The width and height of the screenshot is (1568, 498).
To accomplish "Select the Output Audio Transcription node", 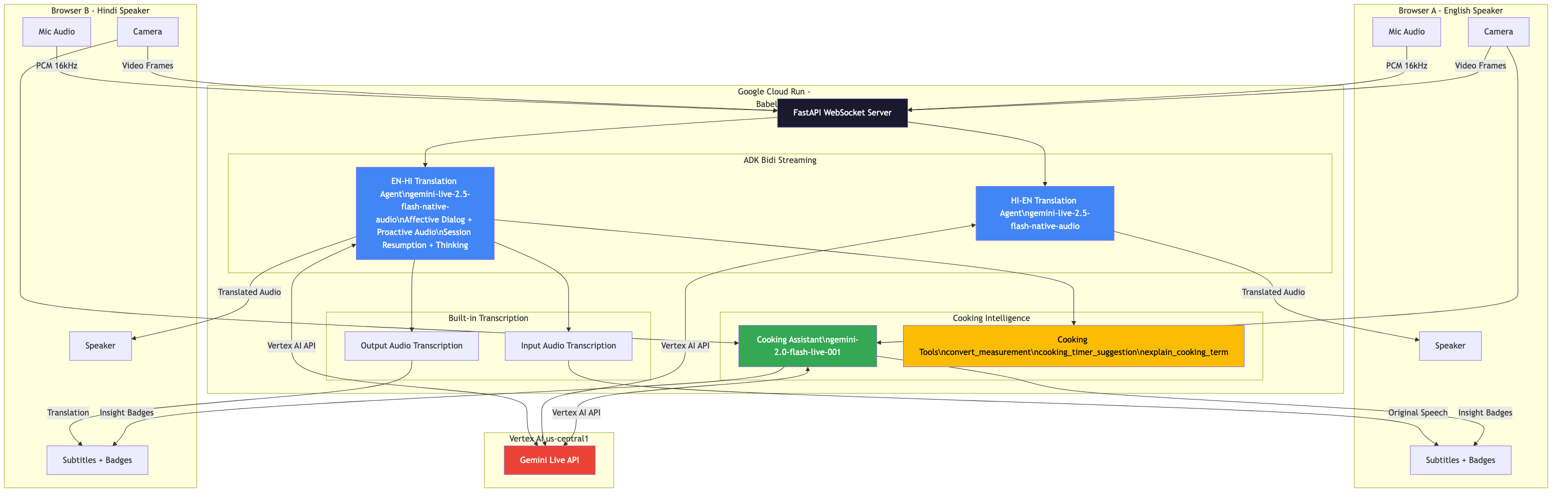I will pos(411,346).
